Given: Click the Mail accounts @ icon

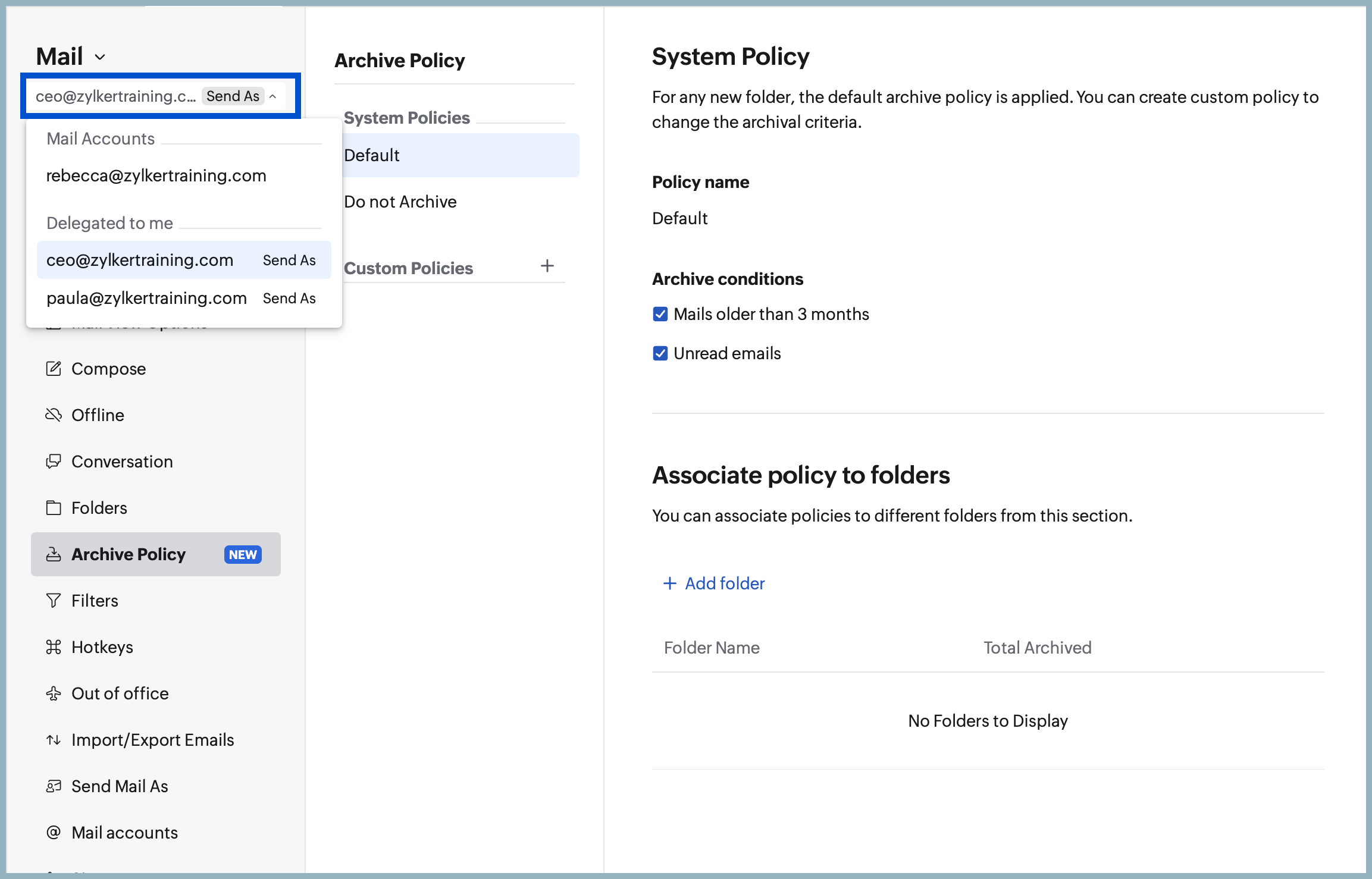Looking at the screenshot, I should click(x=54, y=833).
